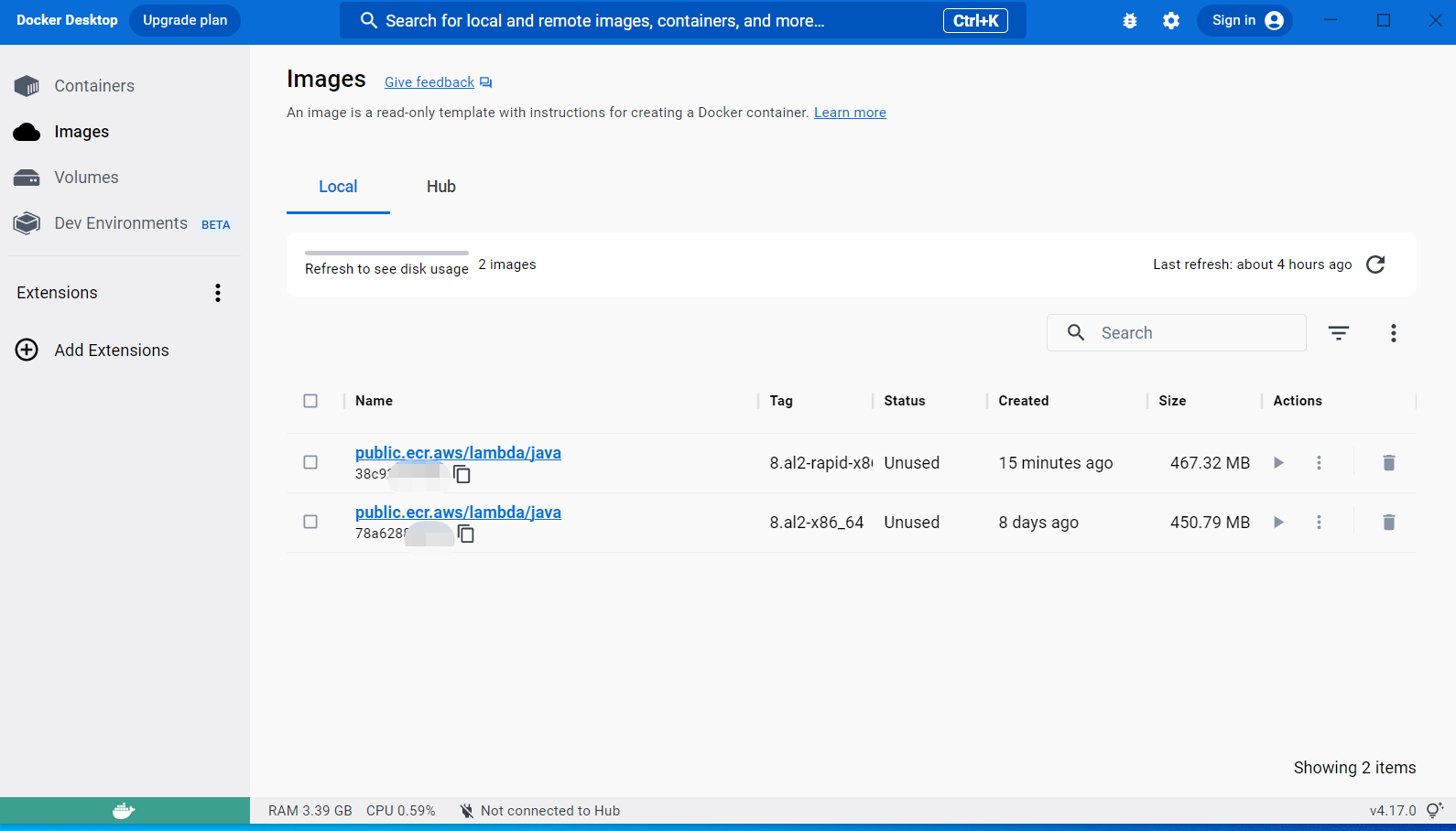Viewport: 1456px width, 831px height.
Task: Open three-dot menu next to filter icon
Action: 1393,333
